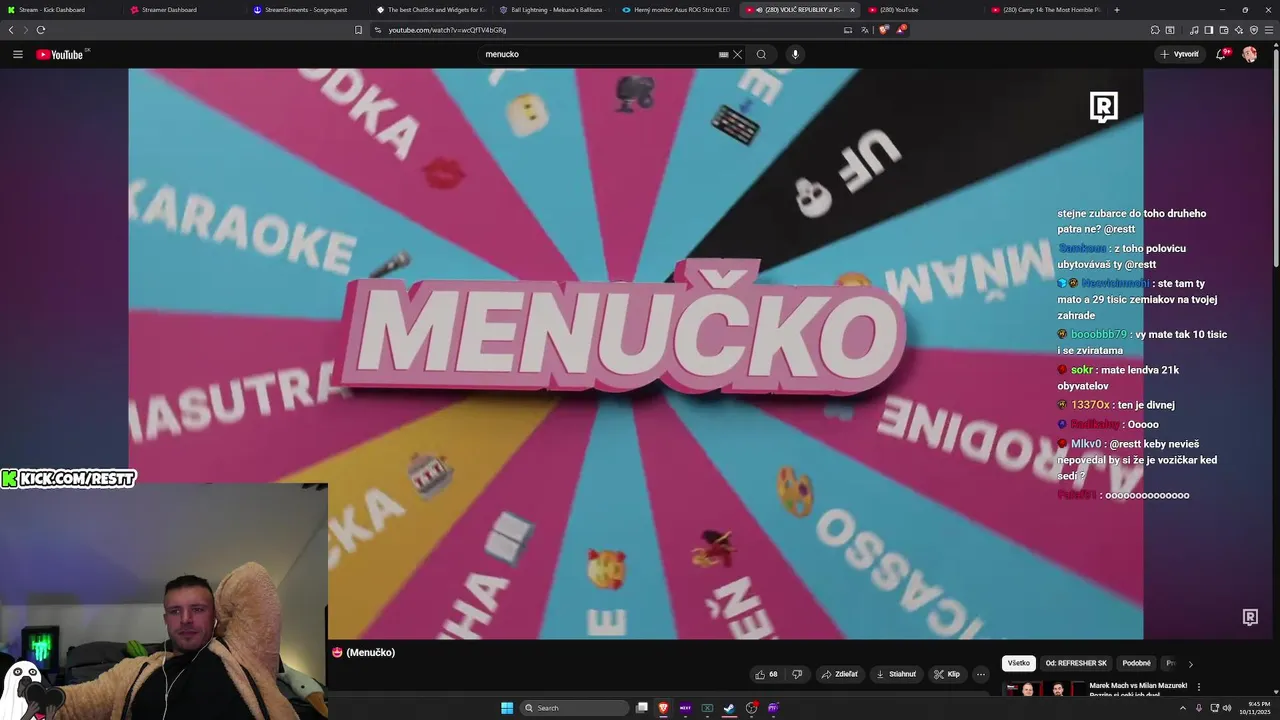1280x720 pixels.
Task: Share the video with Zdieľať
Action: (840, 674)
